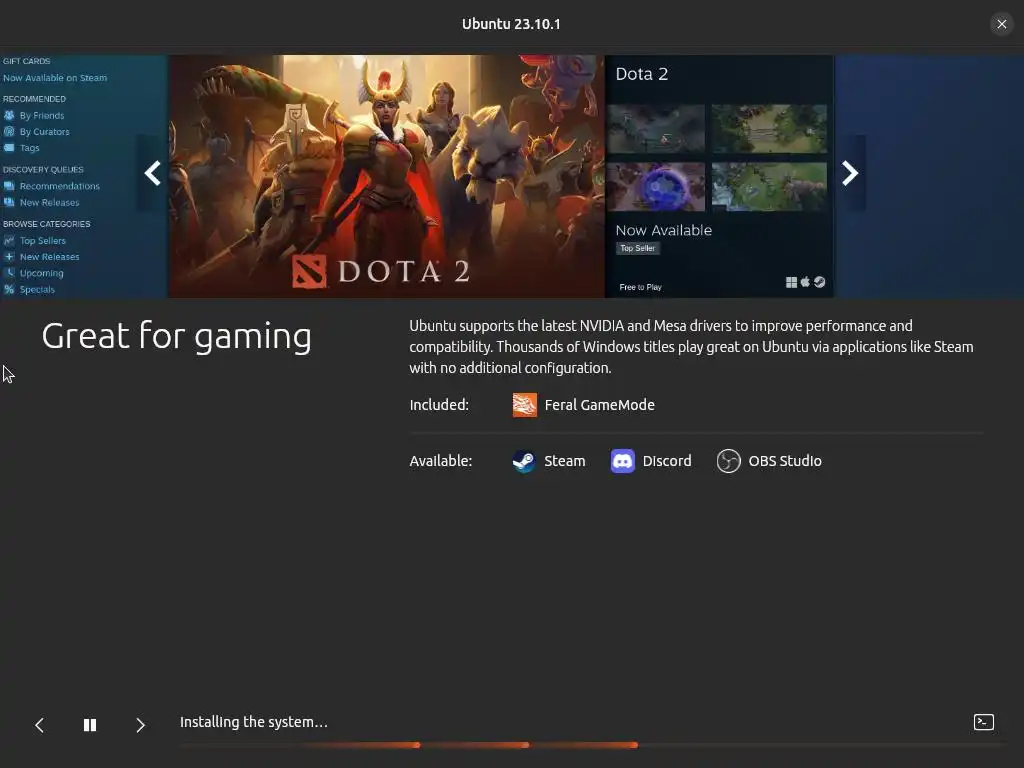Screen dimensions: 1024x768
Task: Open New Releases under Discovery Queues
Action: pyautogui.click(x=50, y=202)
